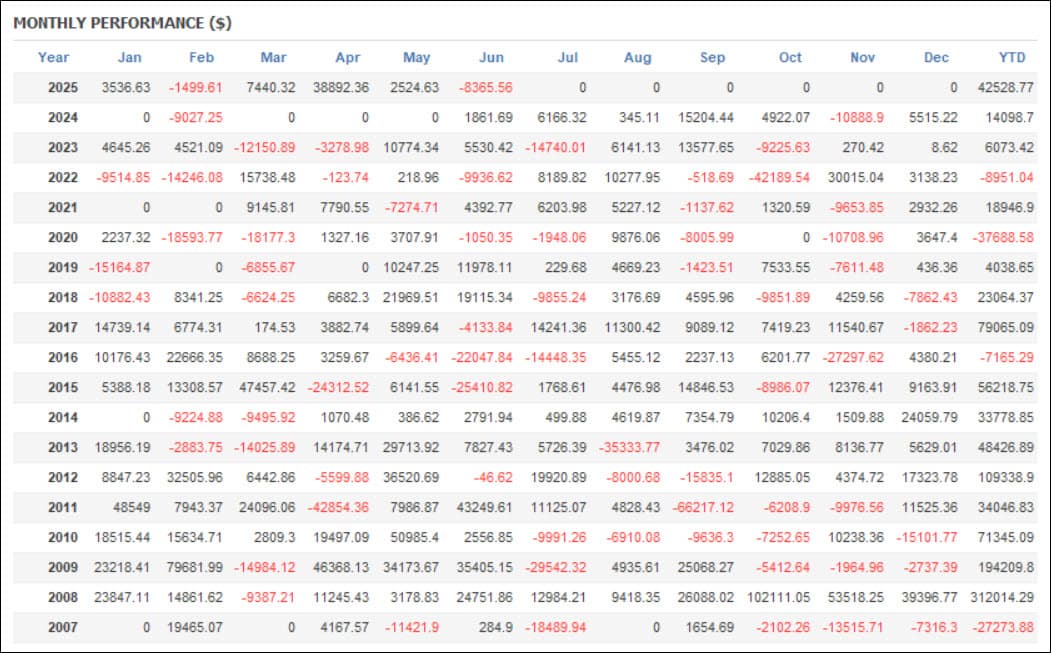The height and width of the screenshot is (653, 1051).
Task: Select the 2017 year row label
Action: (62, 328)
